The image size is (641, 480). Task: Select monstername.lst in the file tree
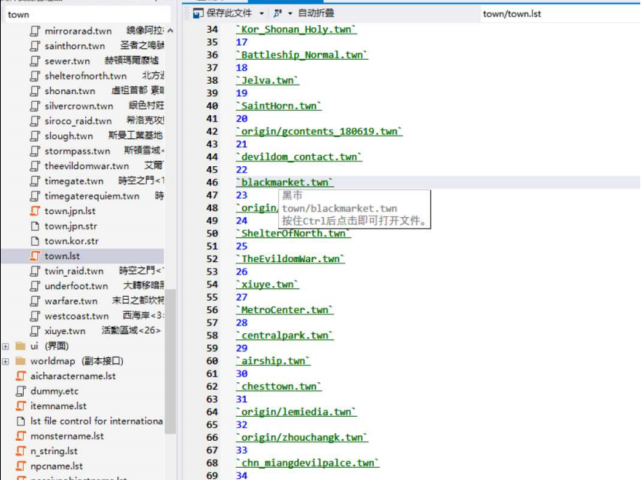(x=67, y=436)
